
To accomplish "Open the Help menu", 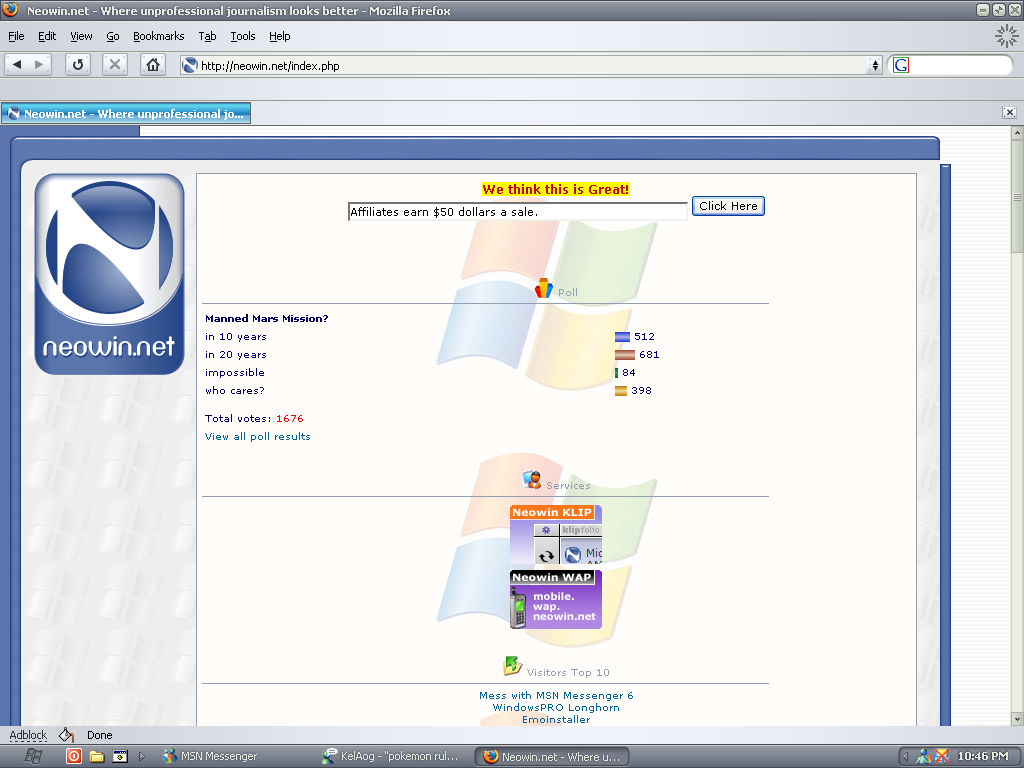I will point(280,36).
